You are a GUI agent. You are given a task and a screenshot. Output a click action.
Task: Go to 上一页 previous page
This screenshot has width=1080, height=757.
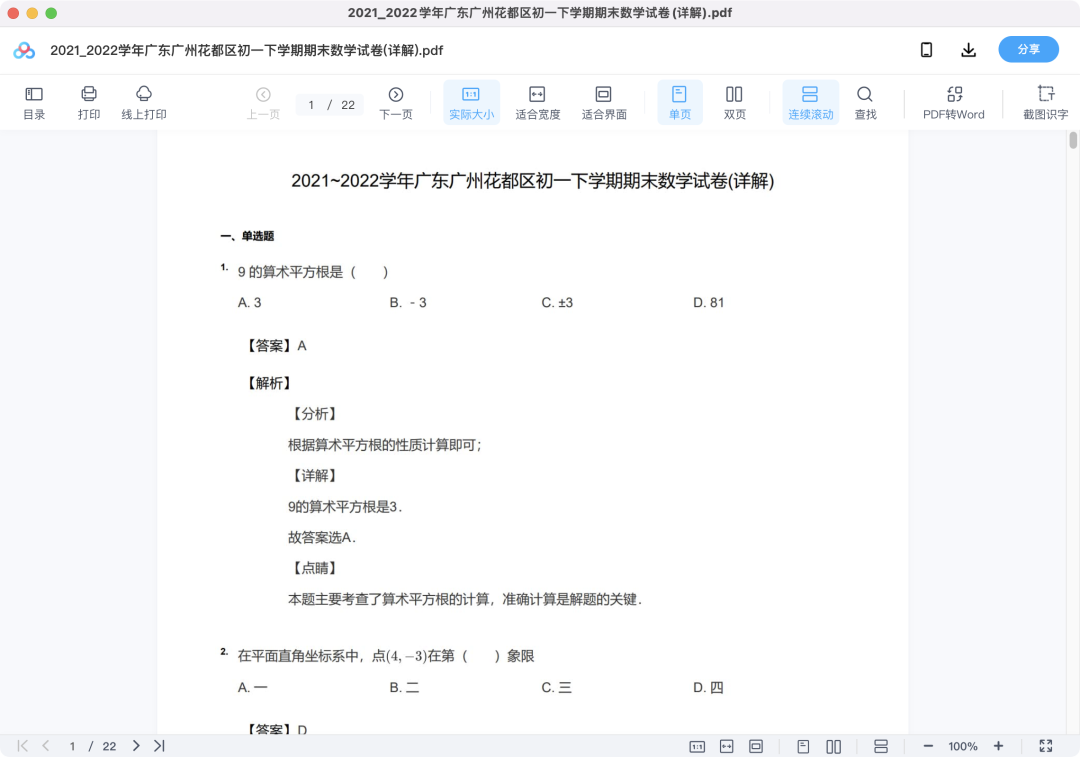[x=263, y=103]
